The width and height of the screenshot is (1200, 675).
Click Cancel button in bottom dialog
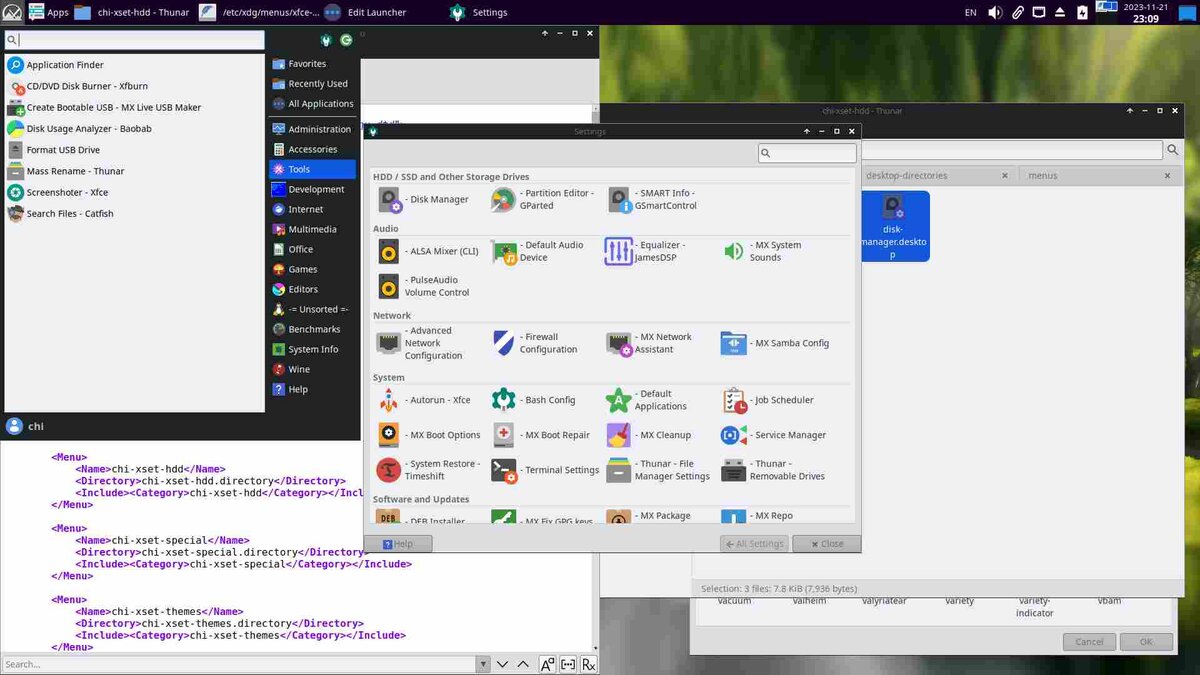point(1089,642)
